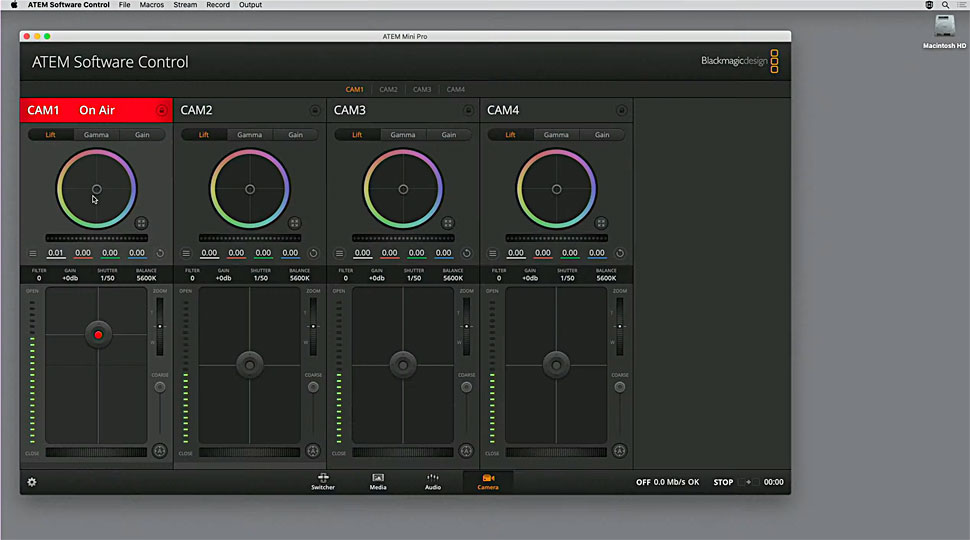The image size is (970, 540).
Task: Reset CAM2 color values with circular arrow
Action: point(313,253)
